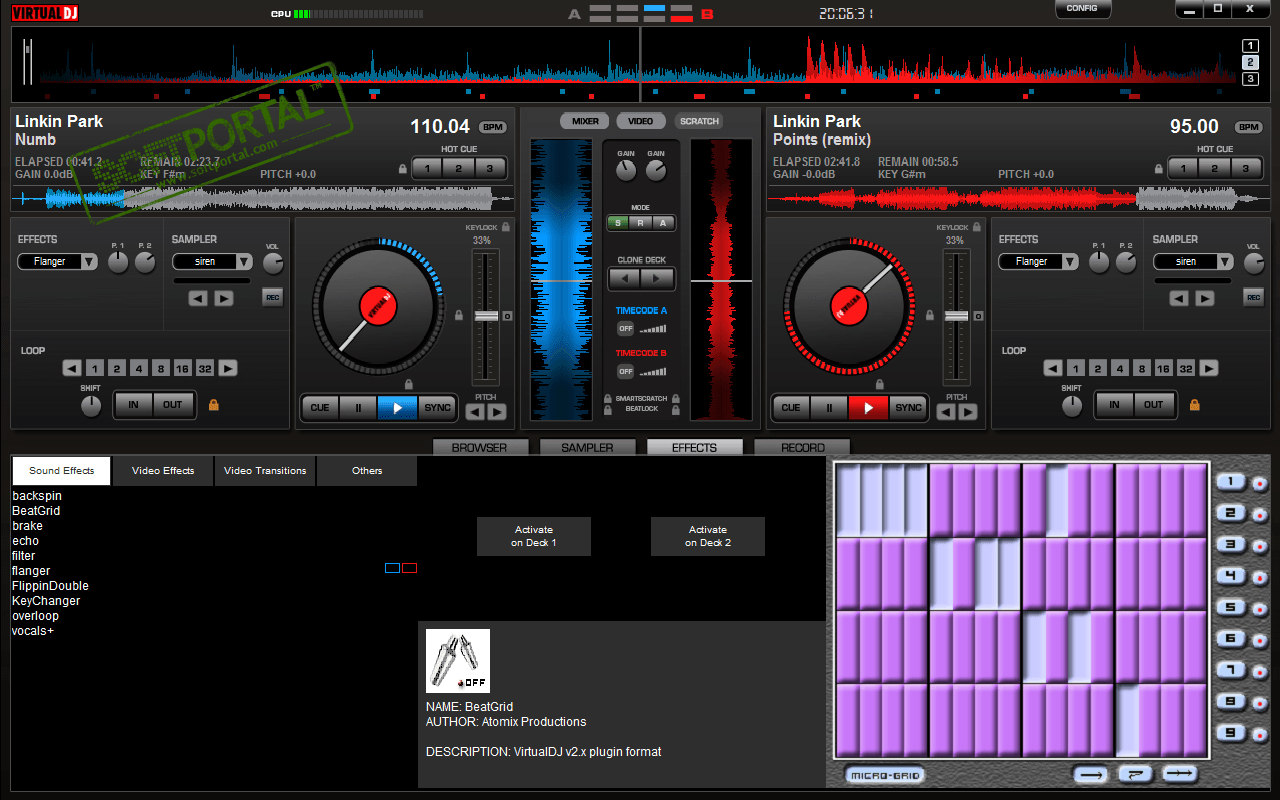
Task: Switch to the Record tab
Action: pos(802,447)
